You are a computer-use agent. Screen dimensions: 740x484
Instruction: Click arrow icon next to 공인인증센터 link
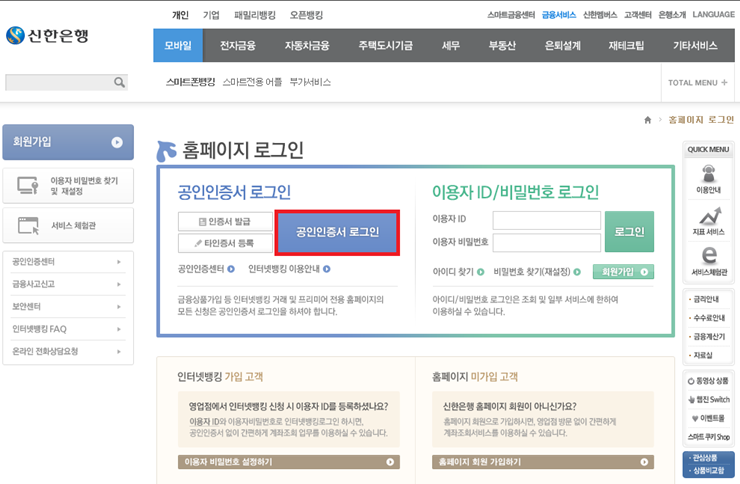(x=231, y=269)
